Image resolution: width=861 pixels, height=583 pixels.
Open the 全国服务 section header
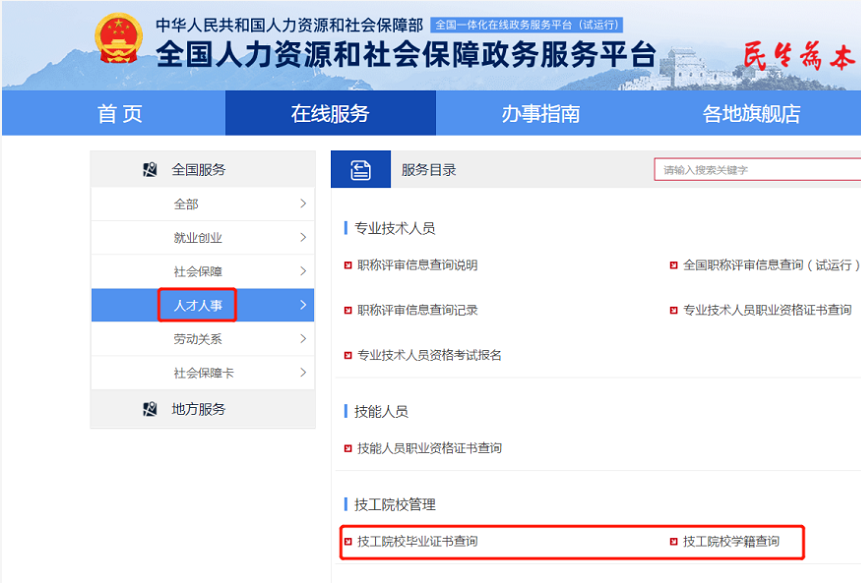(x=203, y=170)
